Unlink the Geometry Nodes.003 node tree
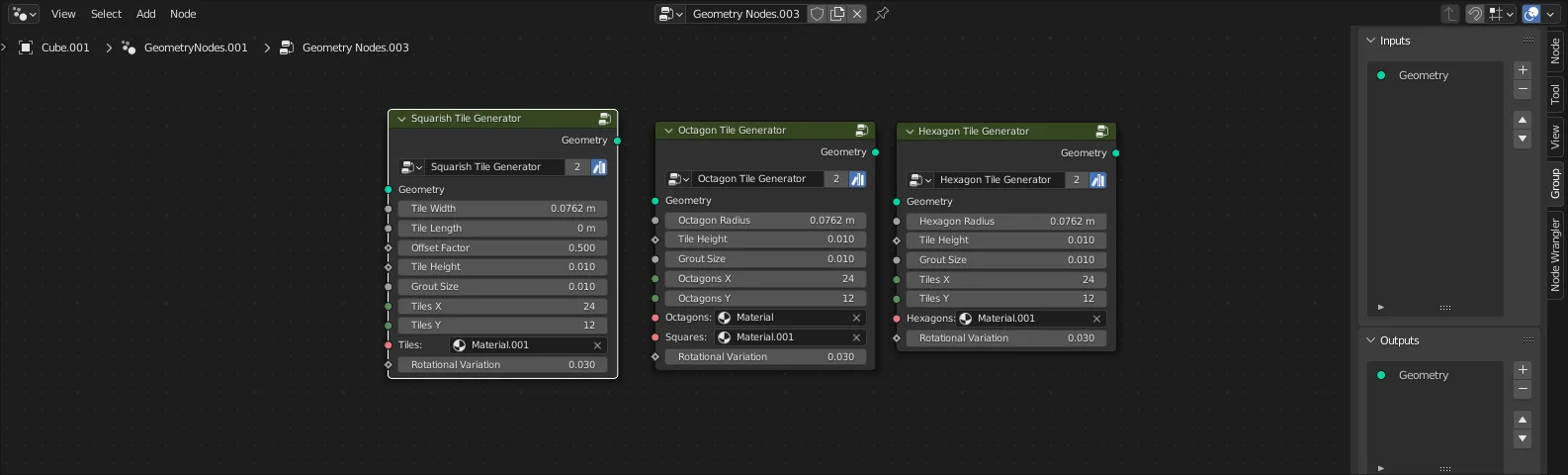This screenshot has height=475, width=1568. (857, 14)
